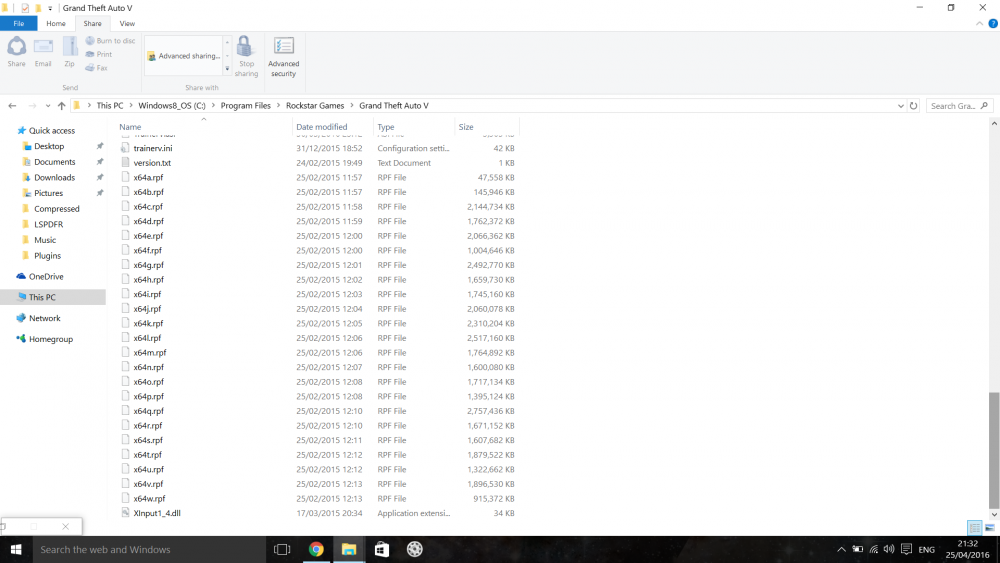This screenshot has width=1000, height=563.
Task: Open Advanced sharing option
Action: tap(184, 56)
